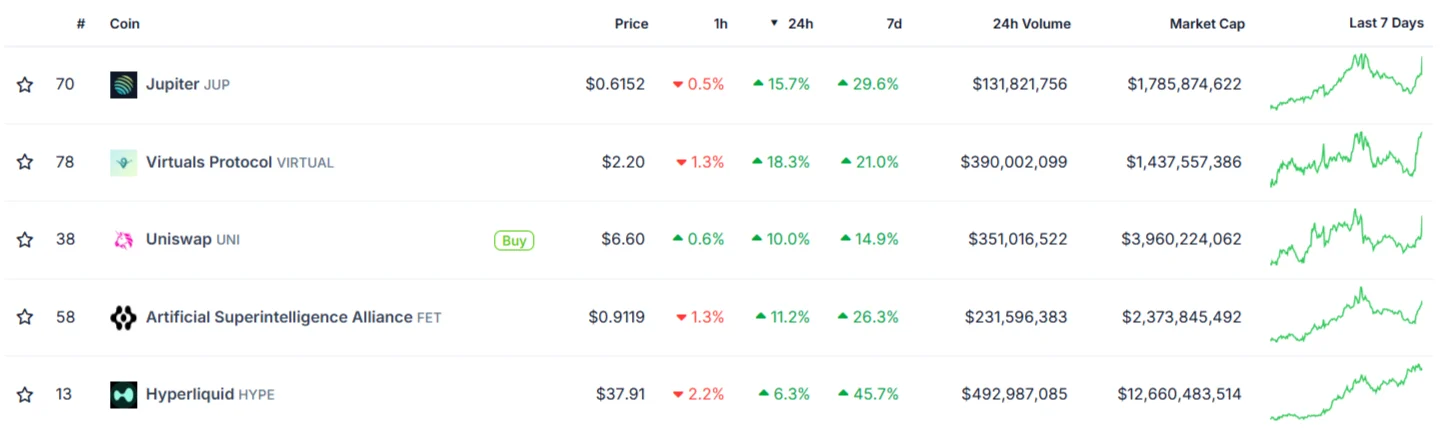The image size is (1453, 428).
Task: Click the Jupiter coin logo icon
Action: 123,85
